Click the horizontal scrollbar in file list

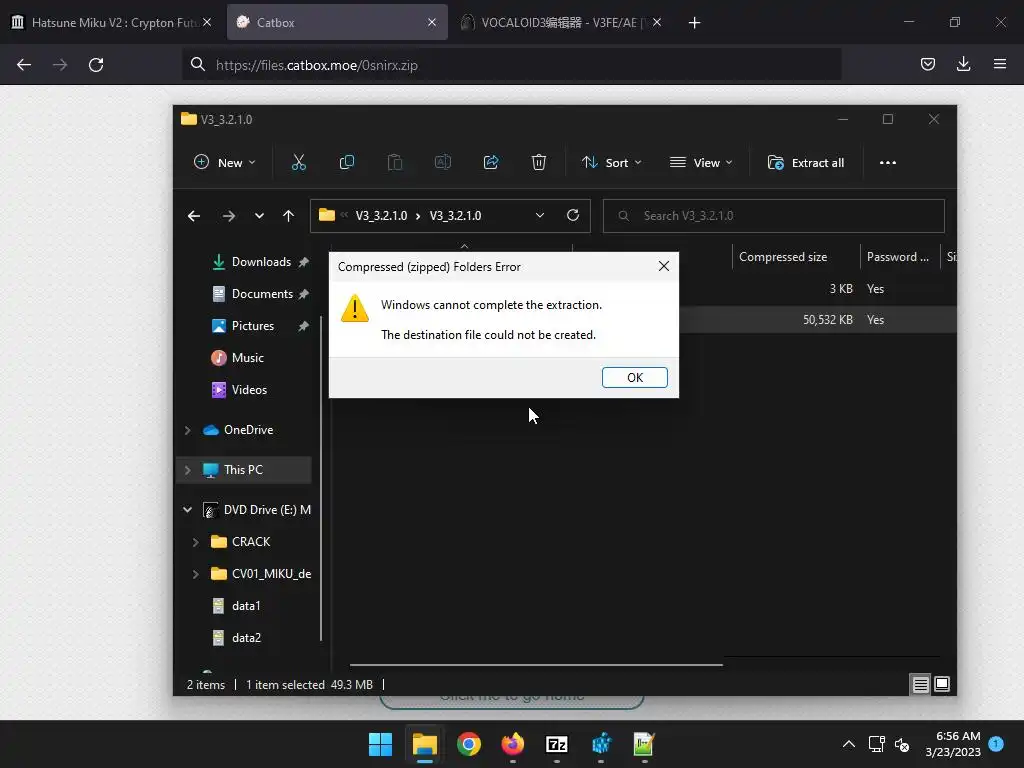tap(536, 665)
